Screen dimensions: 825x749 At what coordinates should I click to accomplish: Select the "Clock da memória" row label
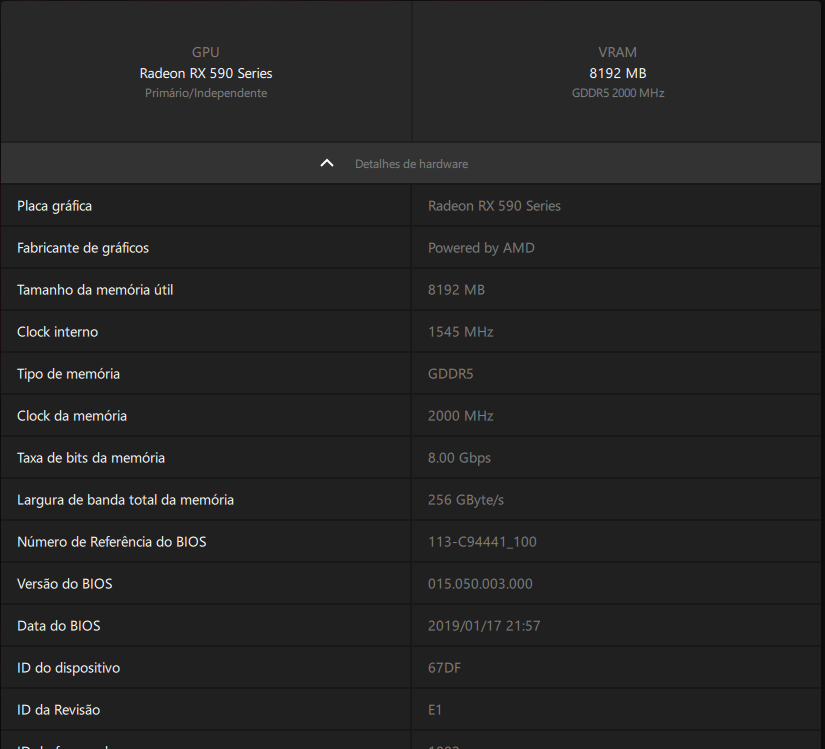72,416
